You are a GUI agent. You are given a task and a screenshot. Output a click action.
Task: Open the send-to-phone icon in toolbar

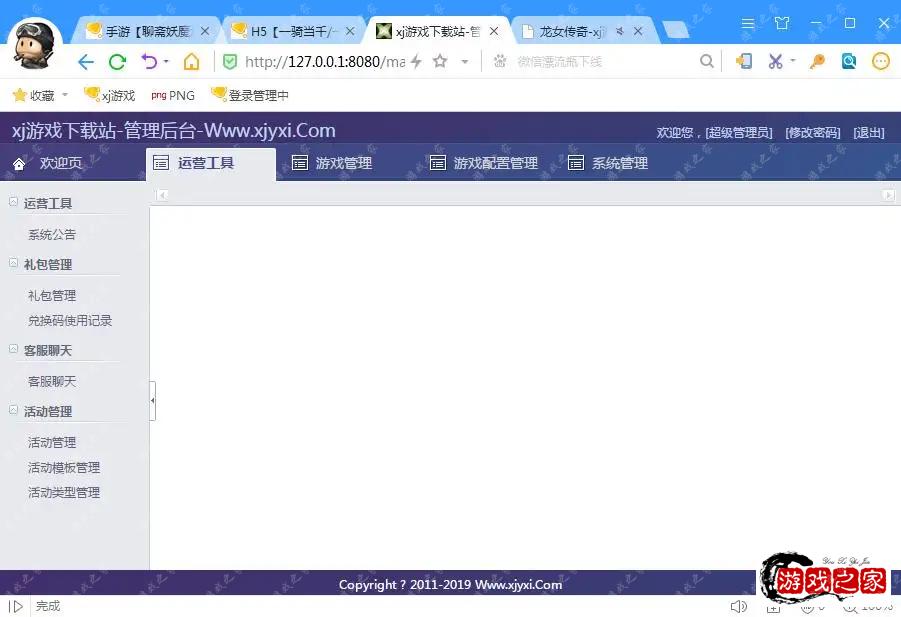745,61
